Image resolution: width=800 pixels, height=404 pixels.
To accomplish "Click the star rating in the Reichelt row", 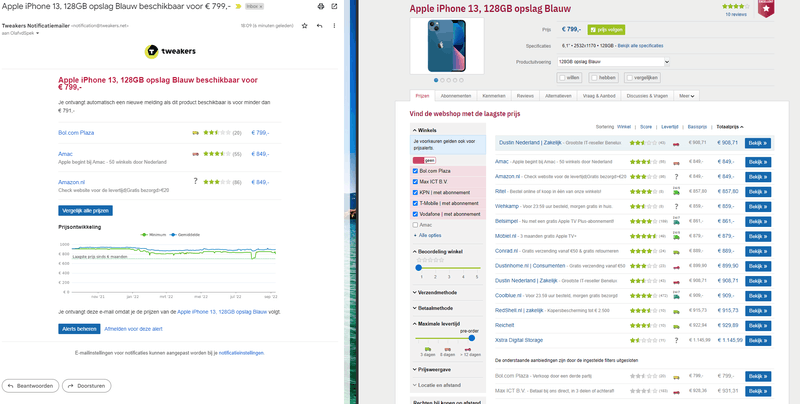I will coord(643,325).
